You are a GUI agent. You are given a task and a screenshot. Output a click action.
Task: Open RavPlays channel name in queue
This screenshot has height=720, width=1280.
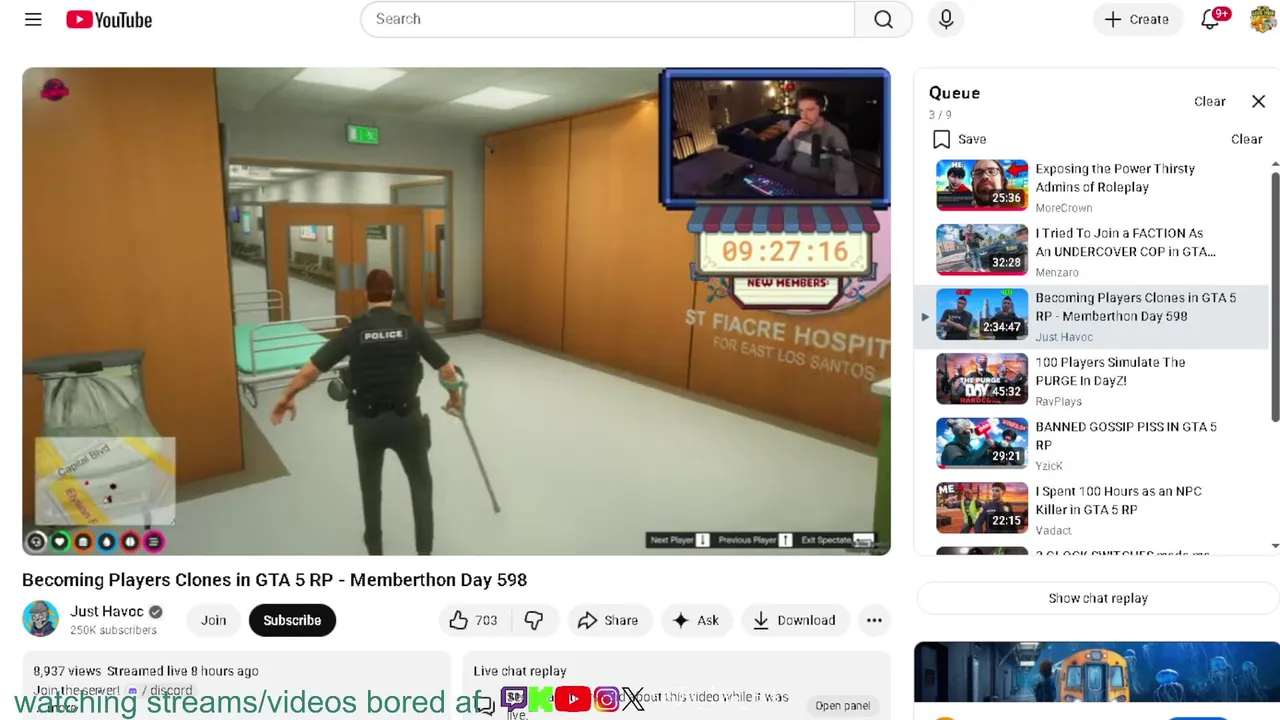[x=1058, y=401]
